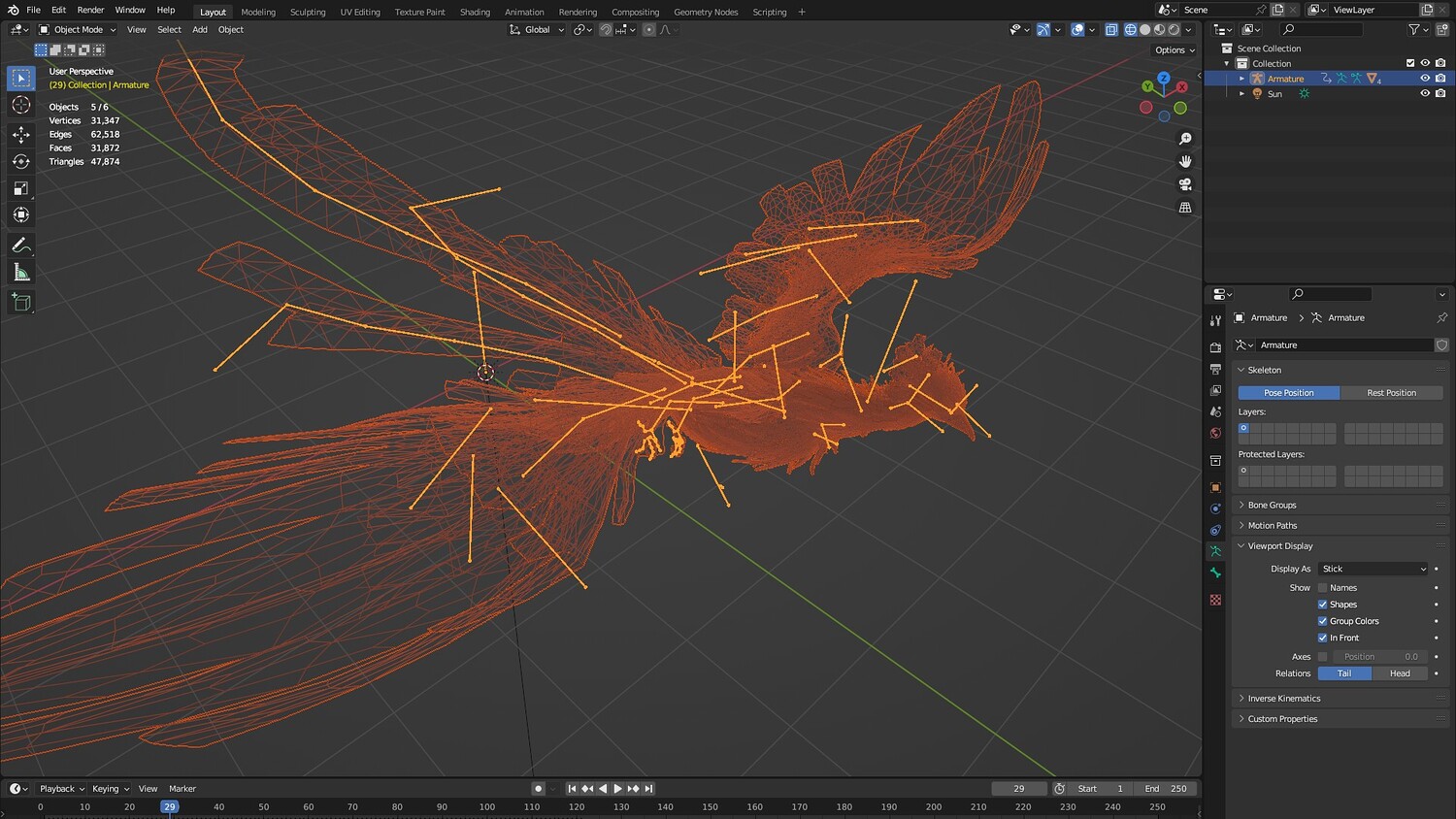
Task: Set Relations to Head
Action: tap(1400, 673)
